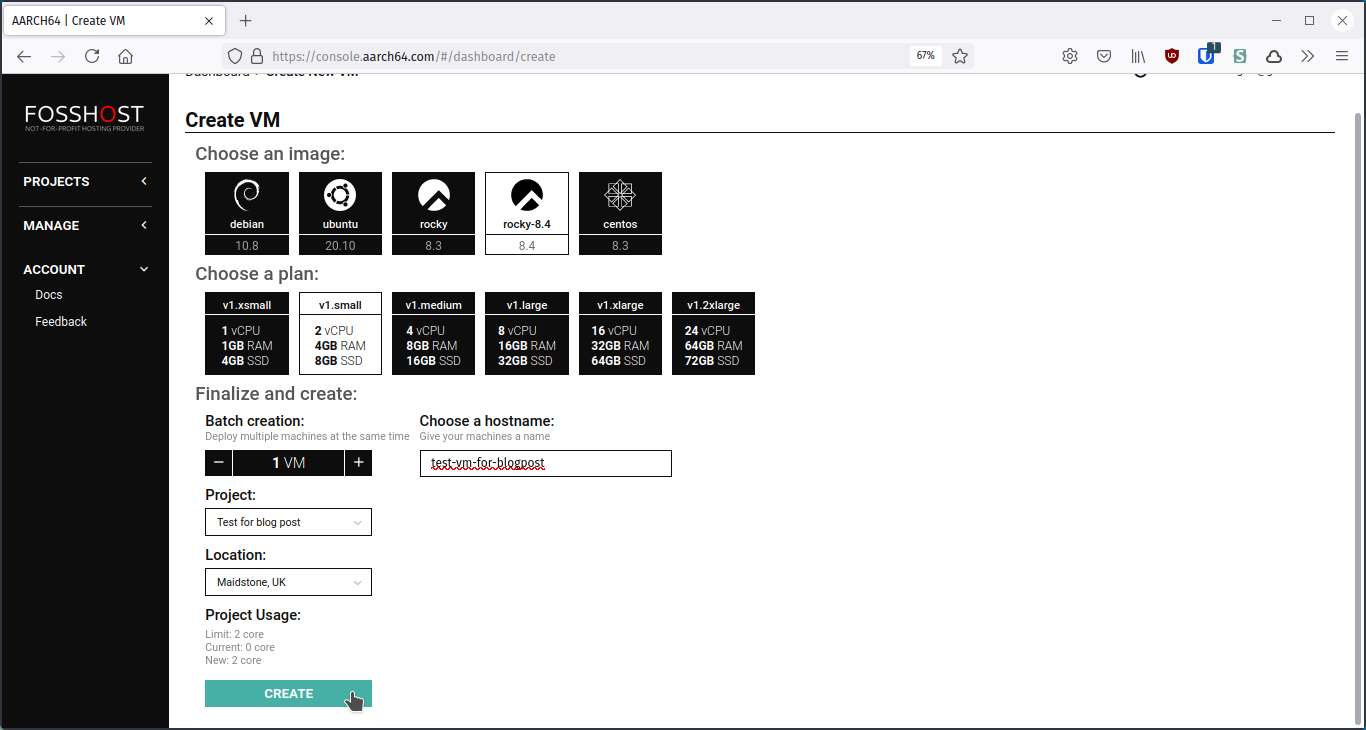Viewport: 1366px width, 730px height.
Task: Minimize the browser window
Action: pos(1277,20)
